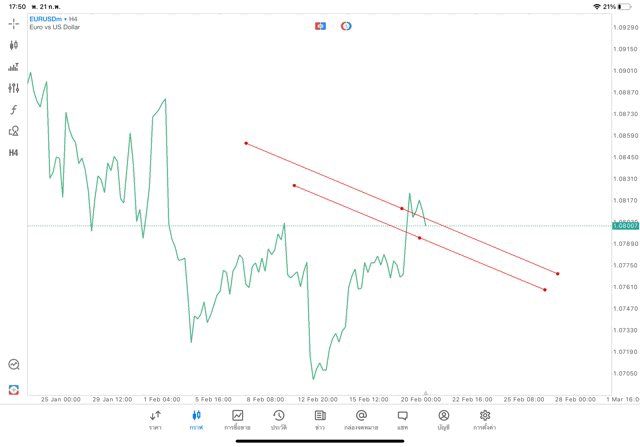Click the EURUSDm symbol title
The image size is (640, 447).
[x=48, y=18]
